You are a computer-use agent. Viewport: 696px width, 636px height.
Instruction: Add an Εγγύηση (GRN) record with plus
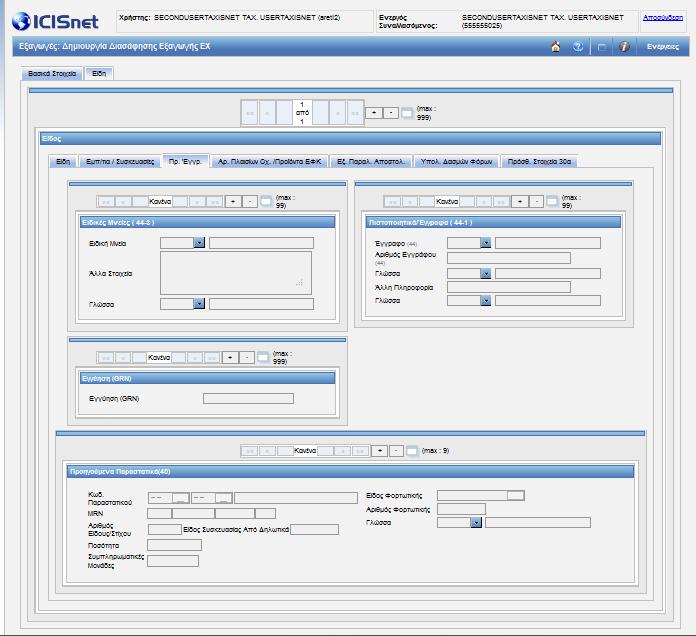tap(230, 357)
